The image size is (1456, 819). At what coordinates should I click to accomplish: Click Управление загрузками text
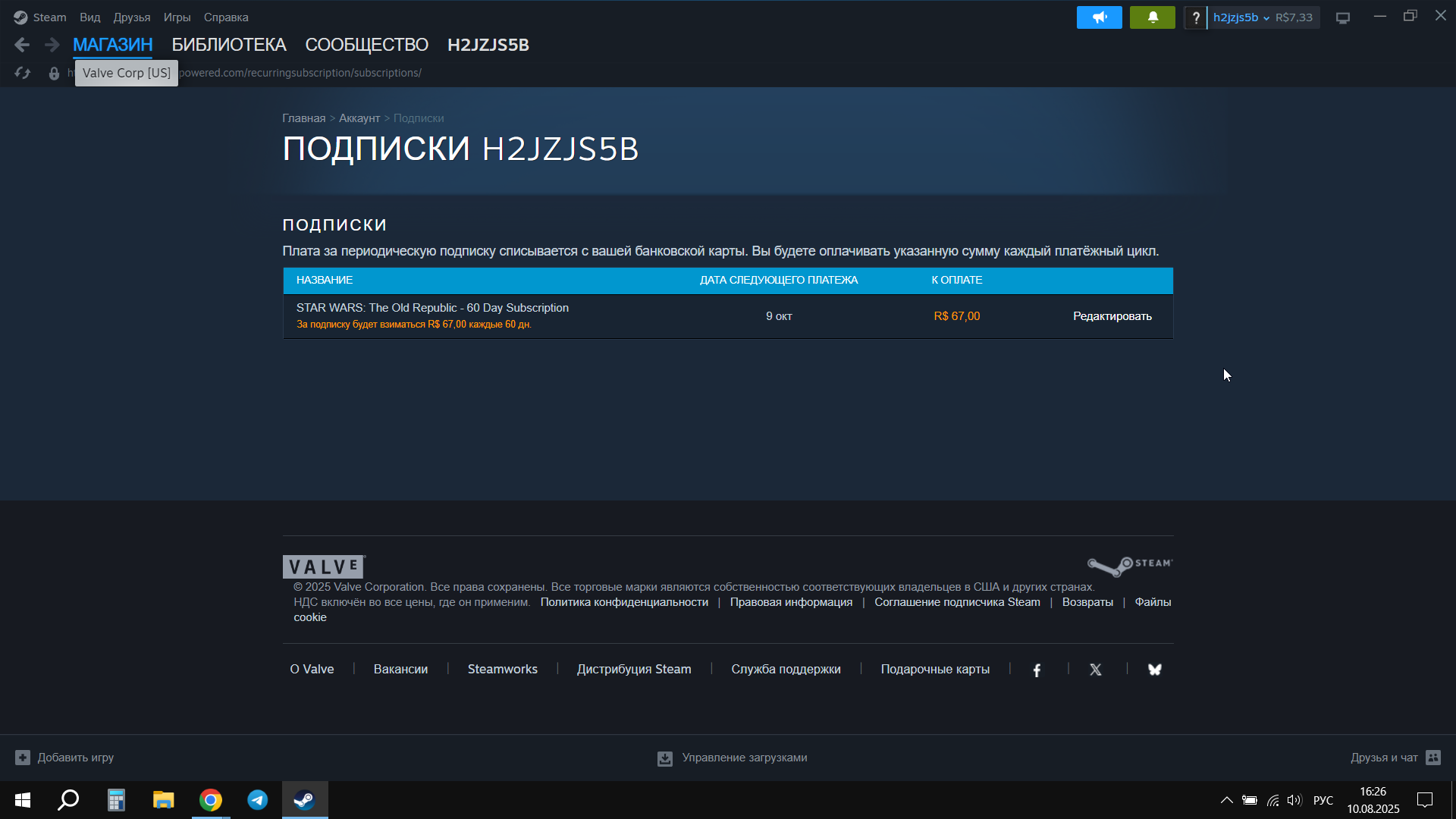coord(744,758)
